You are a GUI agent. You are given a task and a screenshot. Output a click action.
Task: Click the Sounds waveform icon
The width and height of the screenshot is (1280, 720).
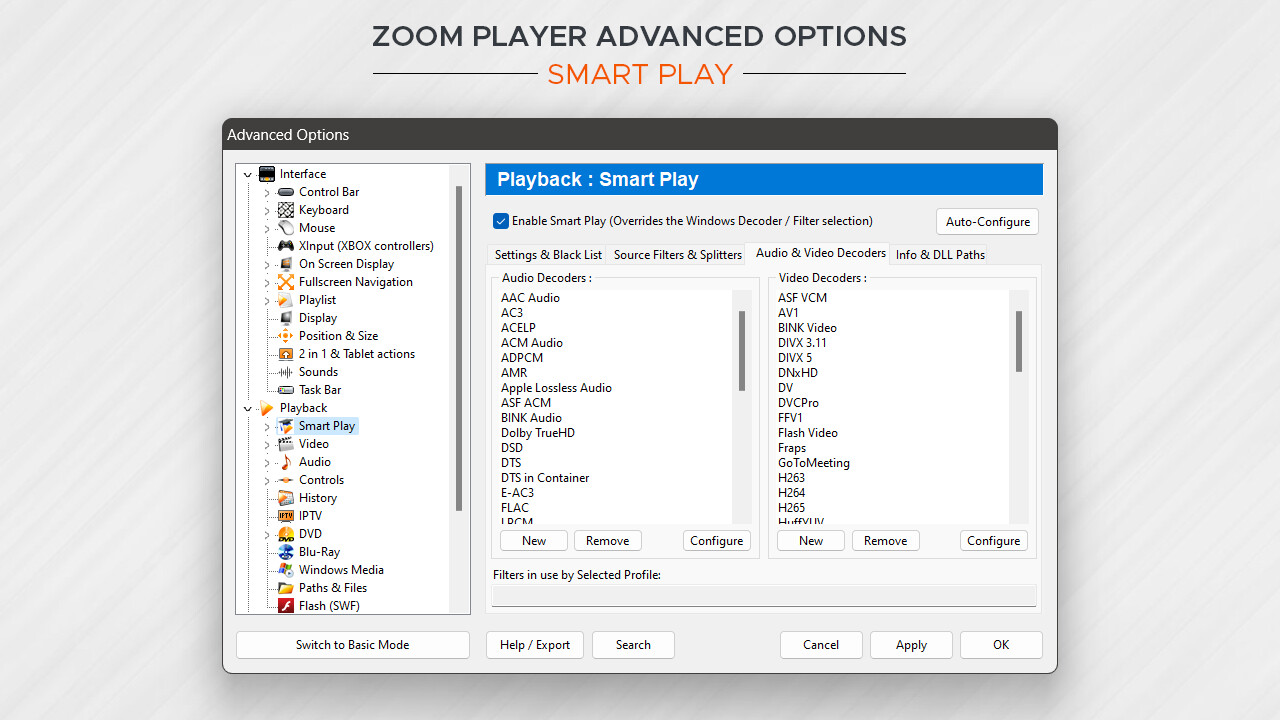click(286, 371)
